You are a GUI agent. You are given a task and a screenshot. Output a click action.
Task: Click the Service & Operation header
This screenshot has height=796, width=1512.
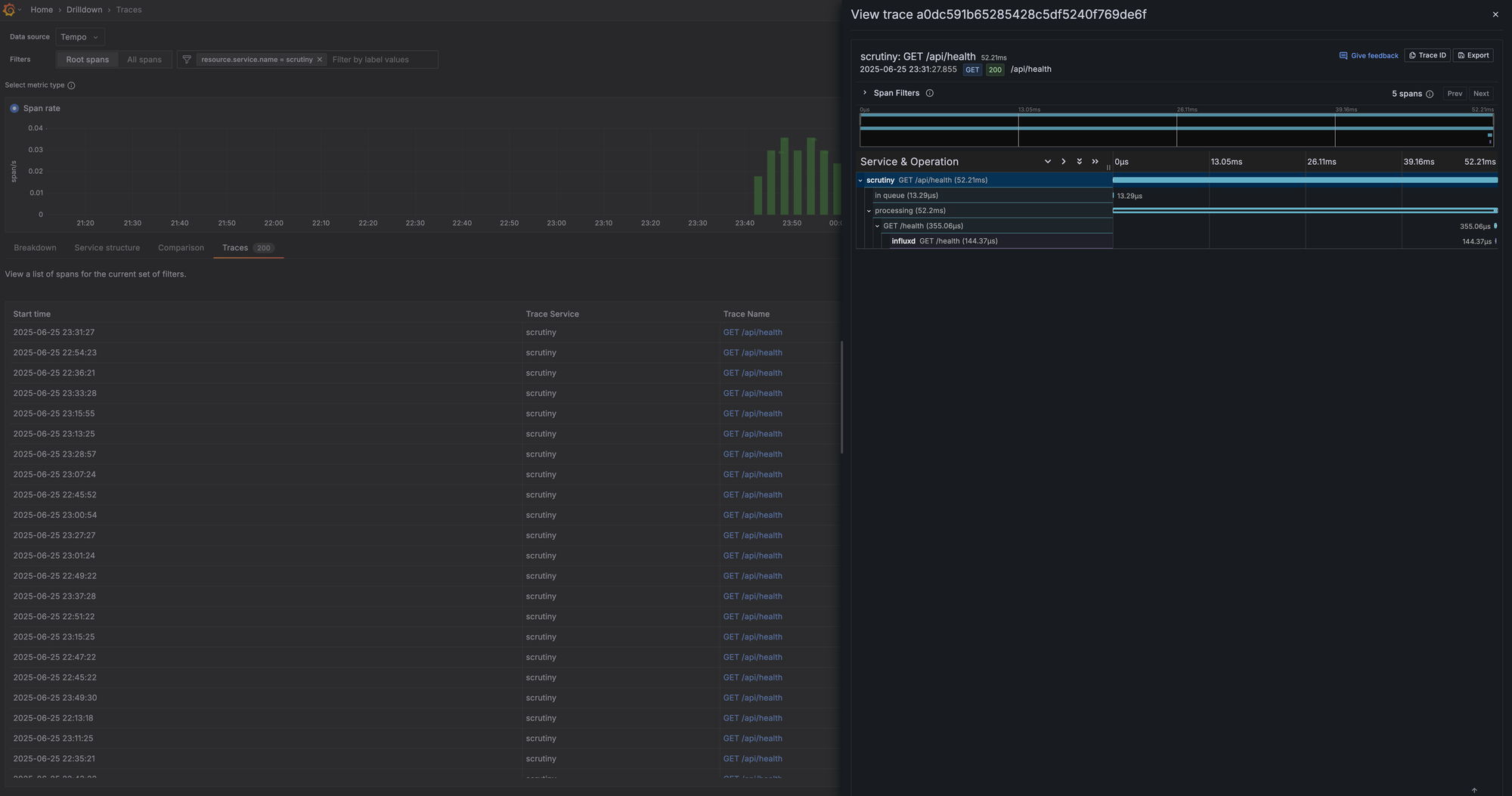(x=909, y=162)
